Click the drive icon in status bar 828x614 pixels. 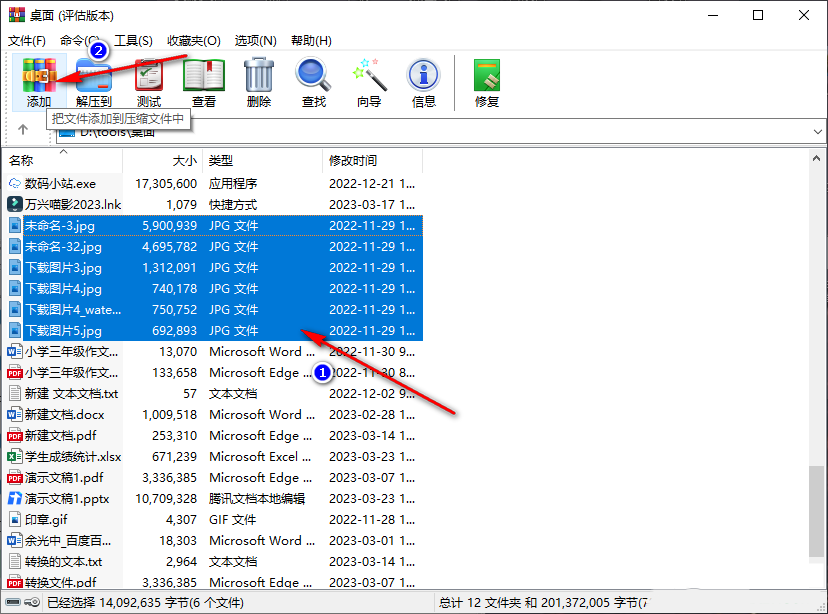(13, 602)
